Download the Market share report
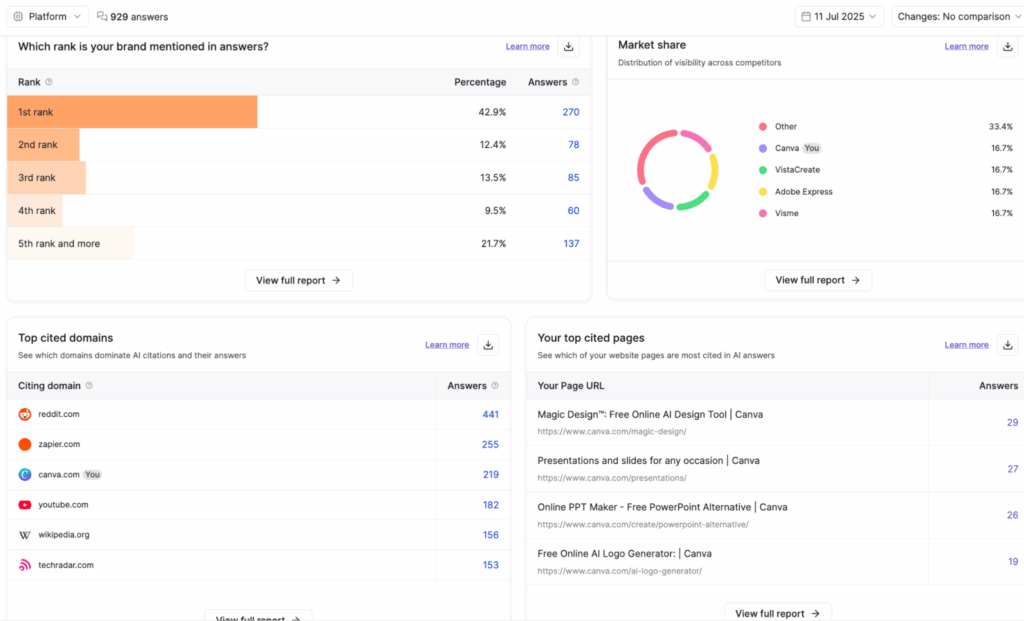This screenshot has width=1024, height=621. (1008, 46)
